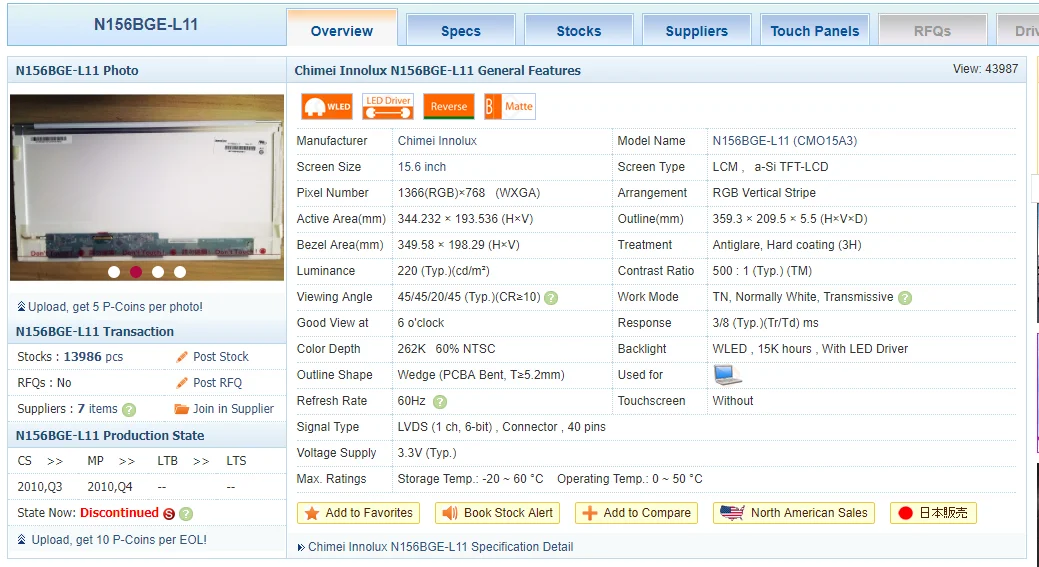Click the Reverse feature badge
Screen dimensions: 1039x567
coord(449,106)
